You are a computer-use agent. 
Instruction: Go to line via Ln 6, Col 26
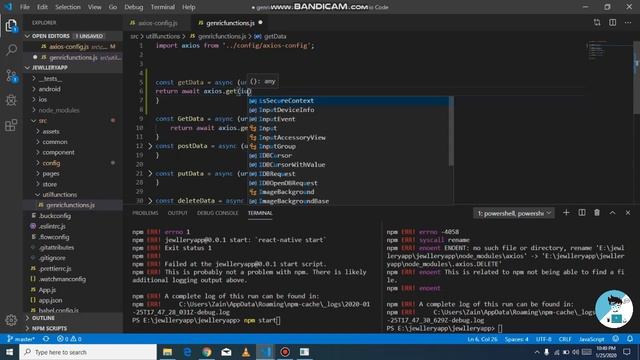482,339
